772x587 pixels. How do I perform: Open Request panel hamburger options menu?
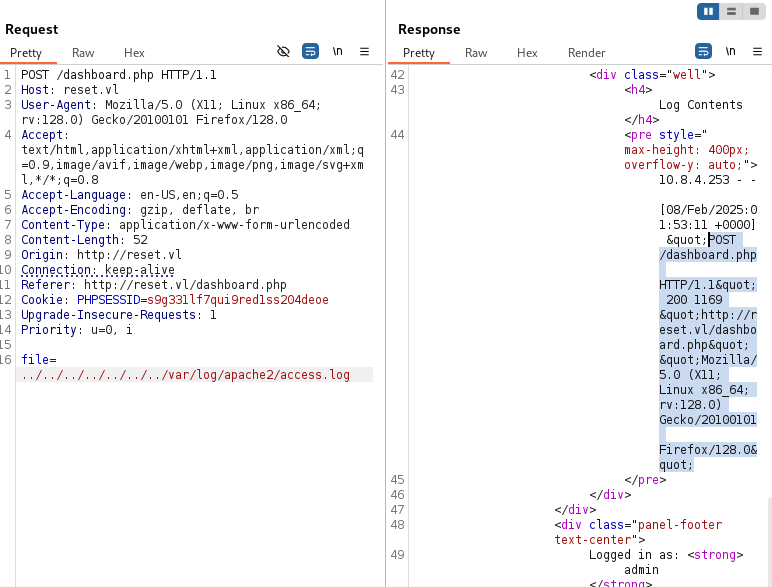pos(364,51)
